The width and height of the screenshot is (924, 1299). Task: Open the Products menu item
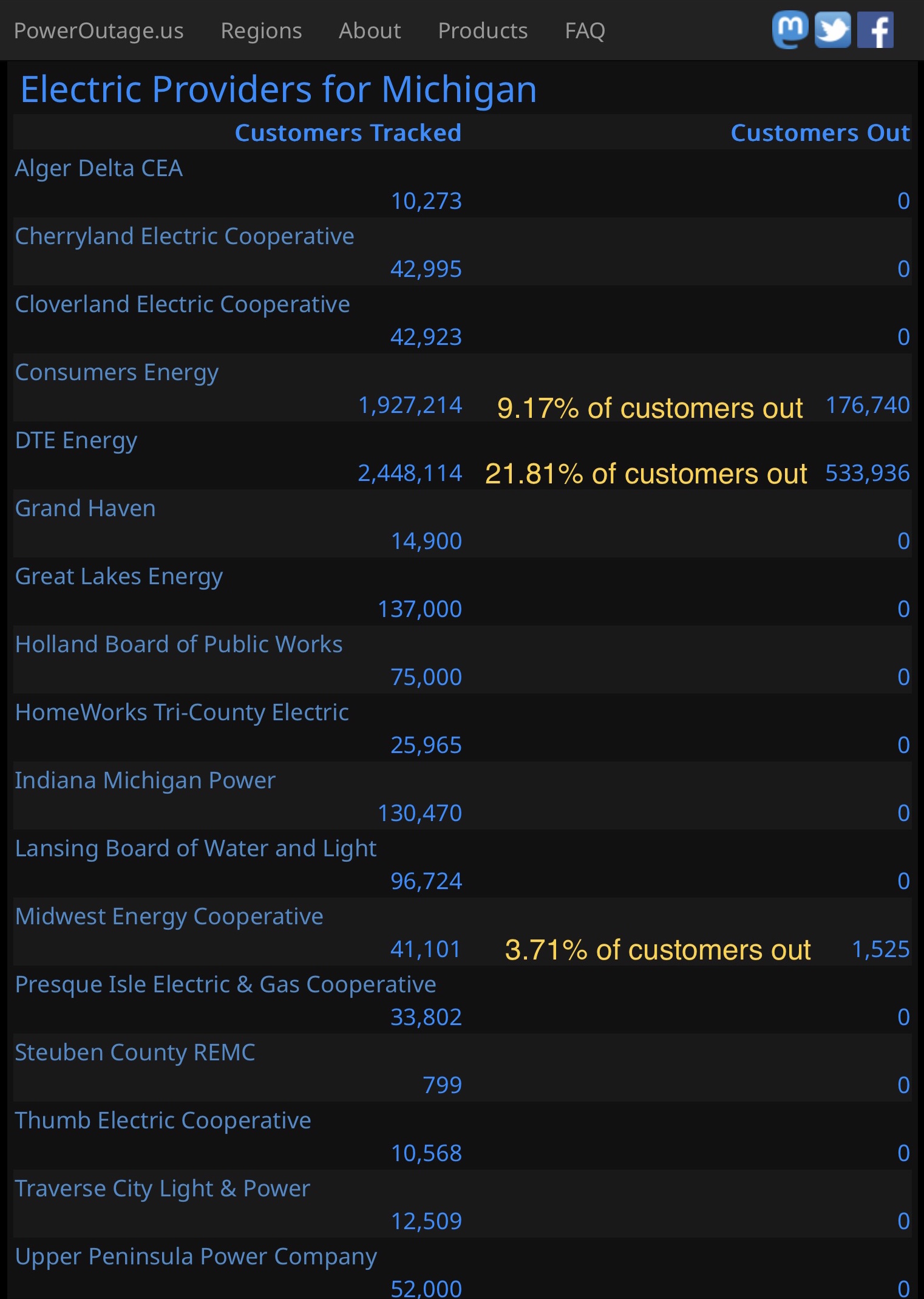pyautogui.click(x=483, y=31)
